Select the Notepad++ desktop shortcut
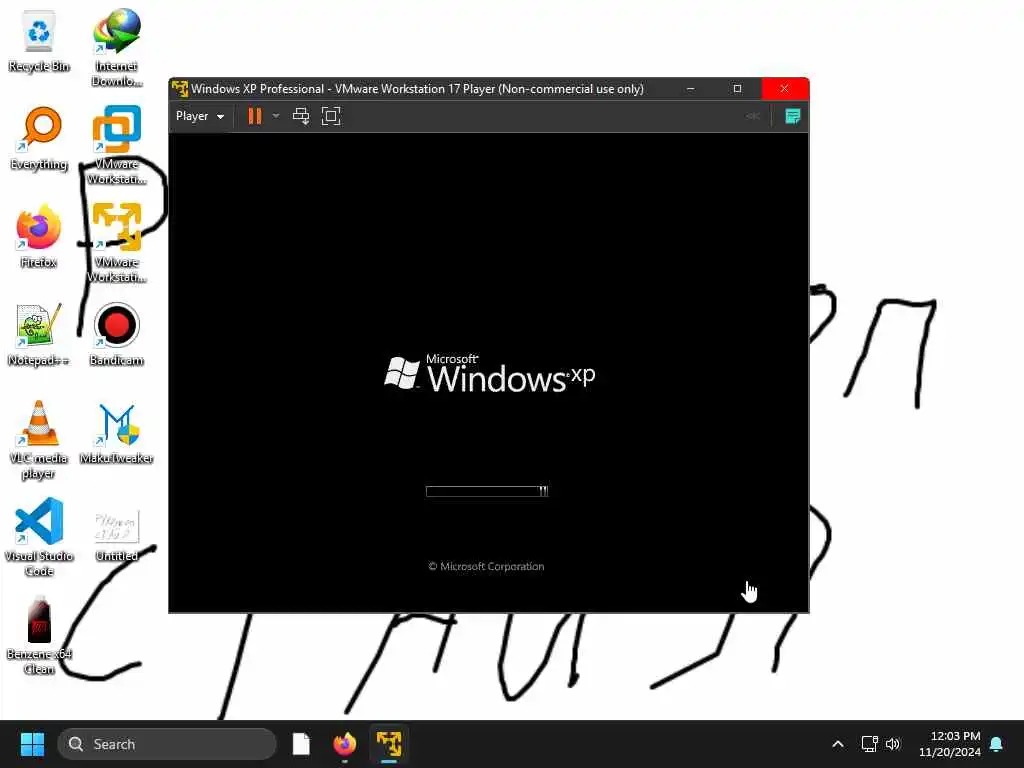1024x768 pixels. tap(39, 334)
